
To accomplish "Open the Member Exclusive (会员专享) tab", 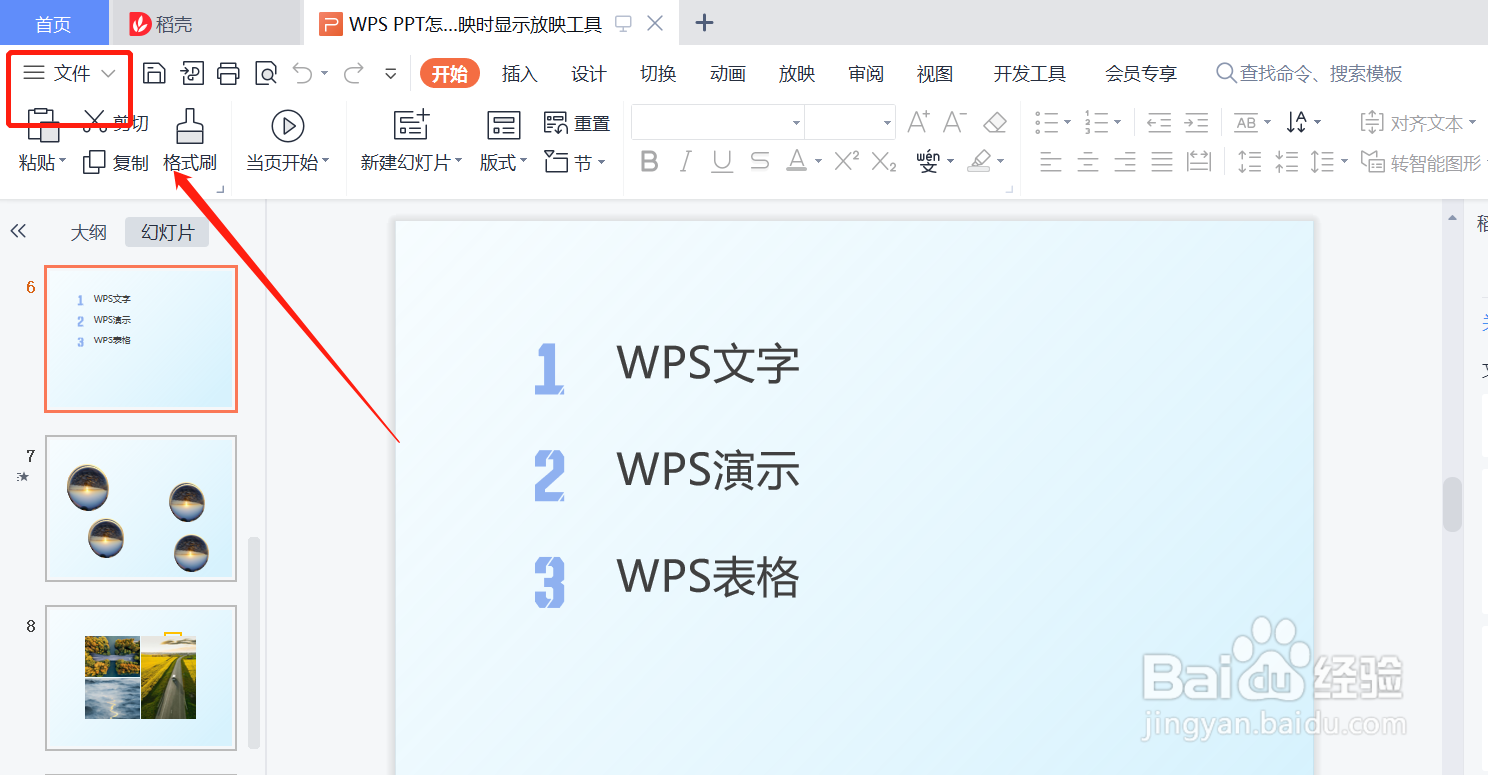I will (x=1141, y=73).
